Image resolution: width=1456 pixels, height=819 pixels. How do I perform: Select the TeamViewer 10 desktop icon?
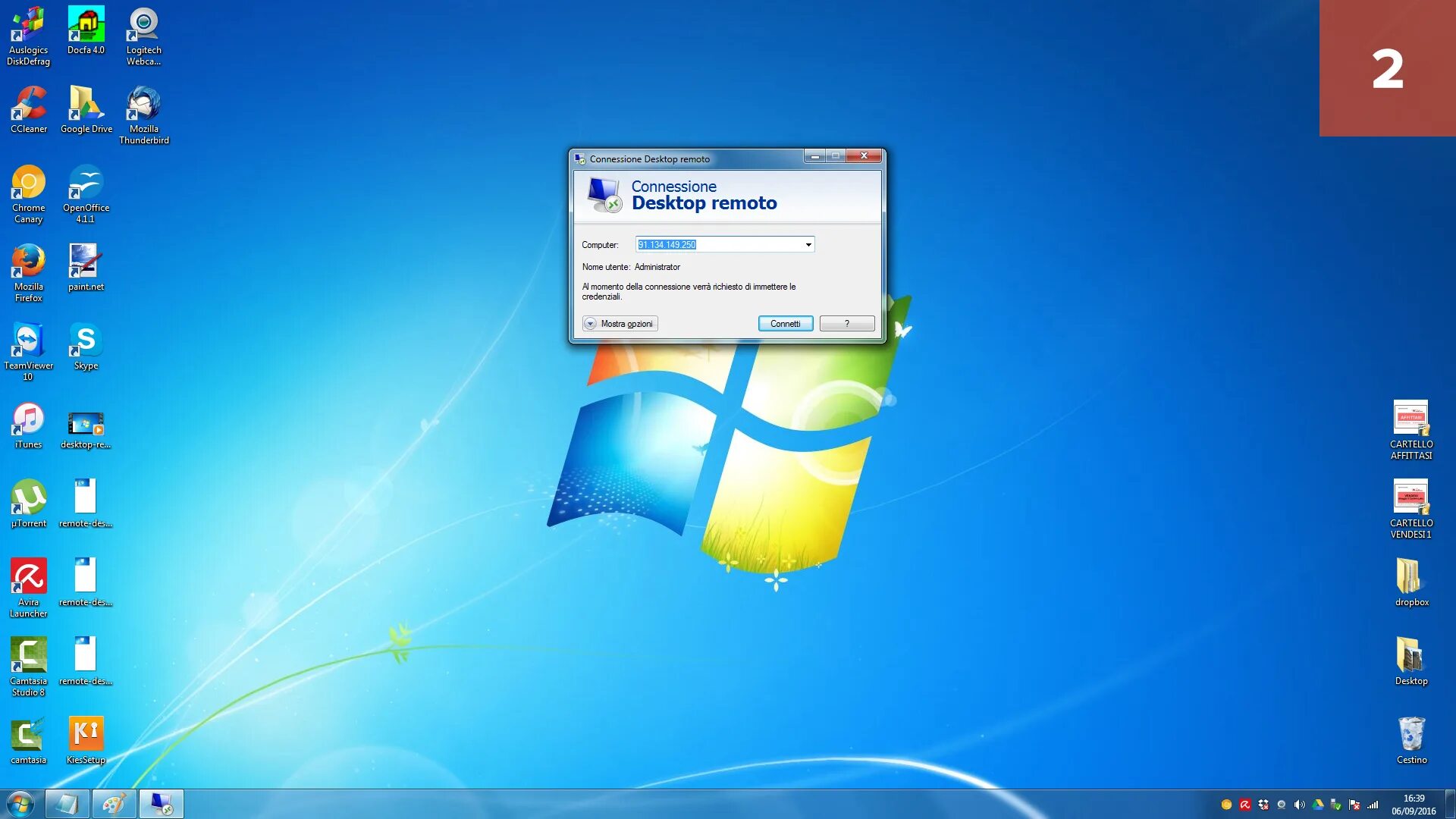tap(29, 350)
